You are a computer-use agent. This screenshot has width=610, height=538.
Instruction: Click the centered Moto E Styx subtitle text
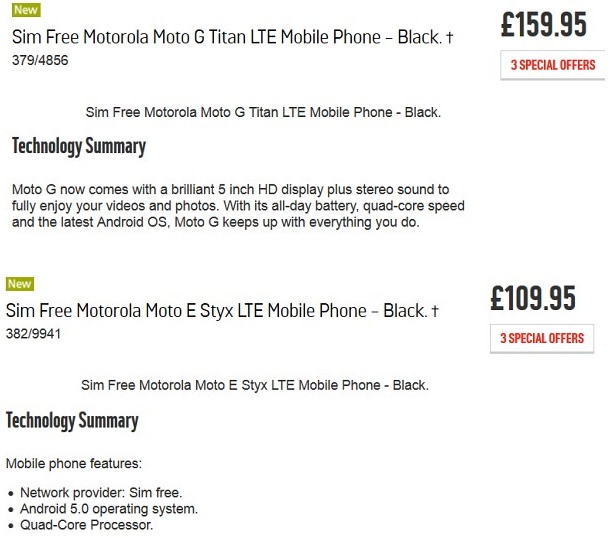click(255, 385)
